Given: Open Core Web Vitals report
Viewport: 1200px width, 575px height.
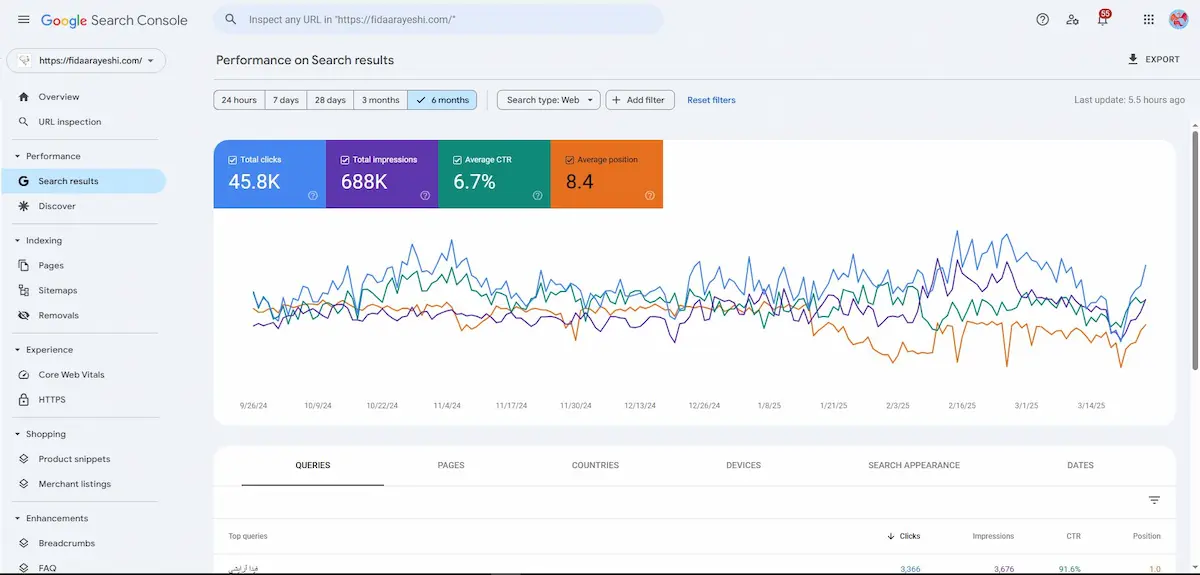Looking at the screenshot, I should click(x=71, y=375).
